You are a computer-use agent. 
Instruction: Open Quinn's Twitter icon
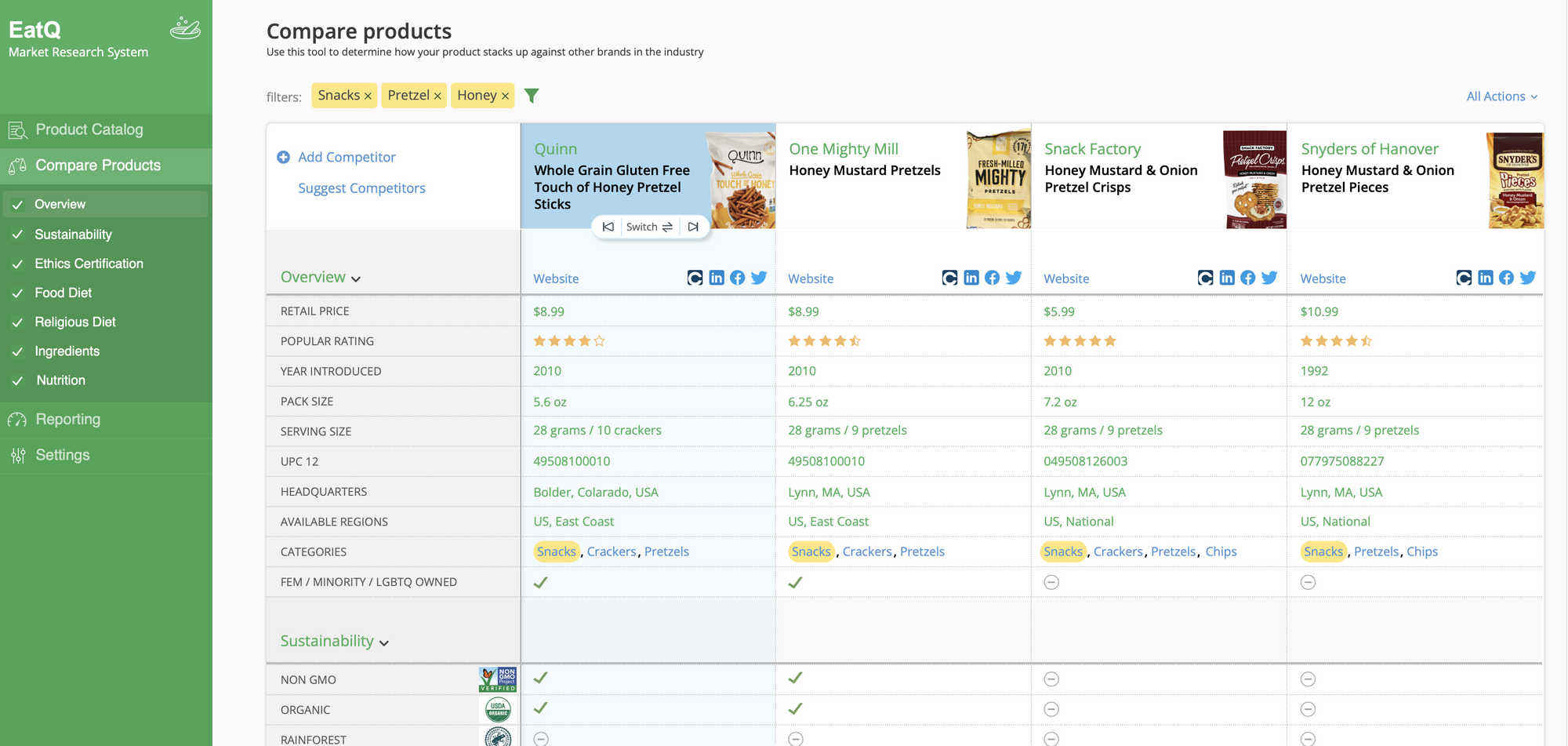coord(759,278)
